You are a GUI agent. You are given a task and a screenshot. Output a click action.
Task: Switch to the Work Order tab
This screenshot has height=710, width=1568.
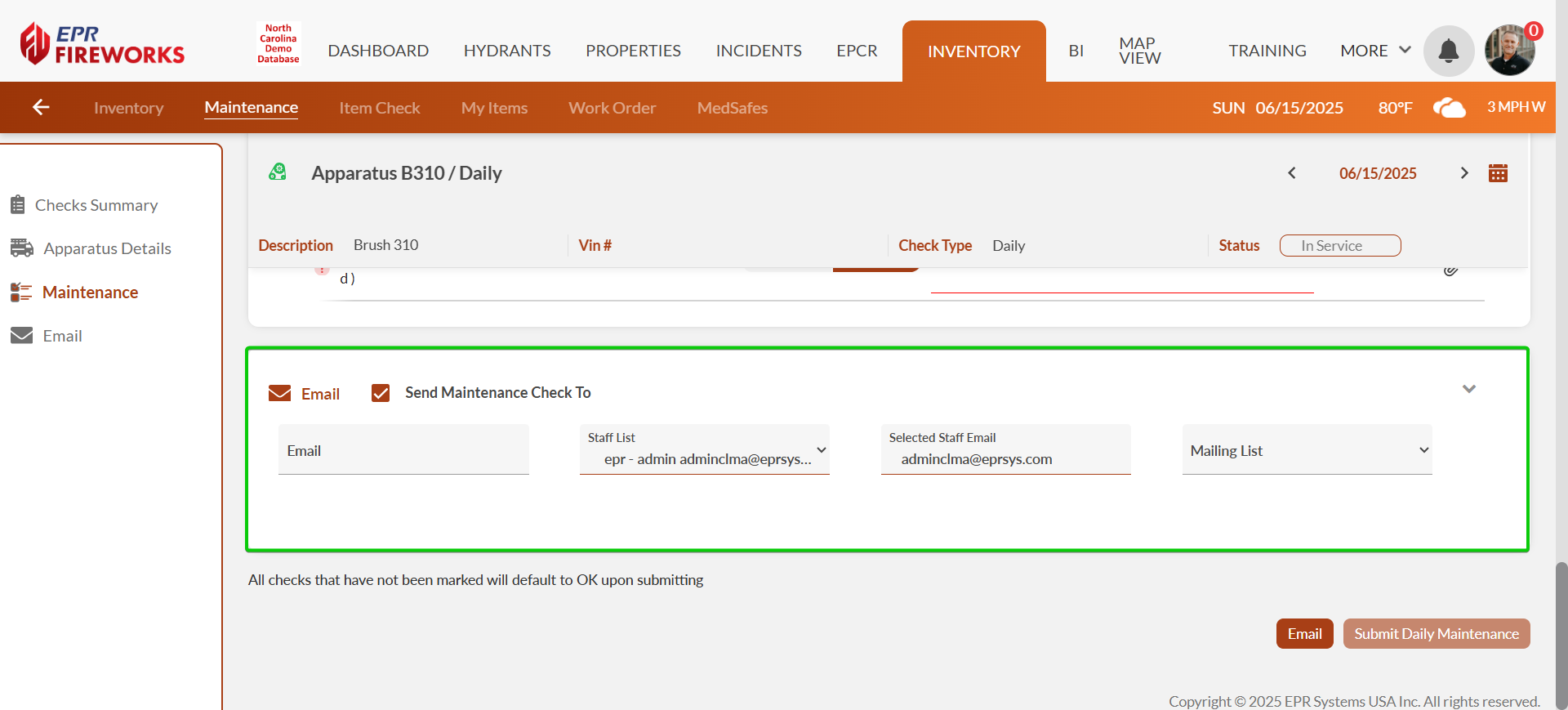[x=612, y=108]
